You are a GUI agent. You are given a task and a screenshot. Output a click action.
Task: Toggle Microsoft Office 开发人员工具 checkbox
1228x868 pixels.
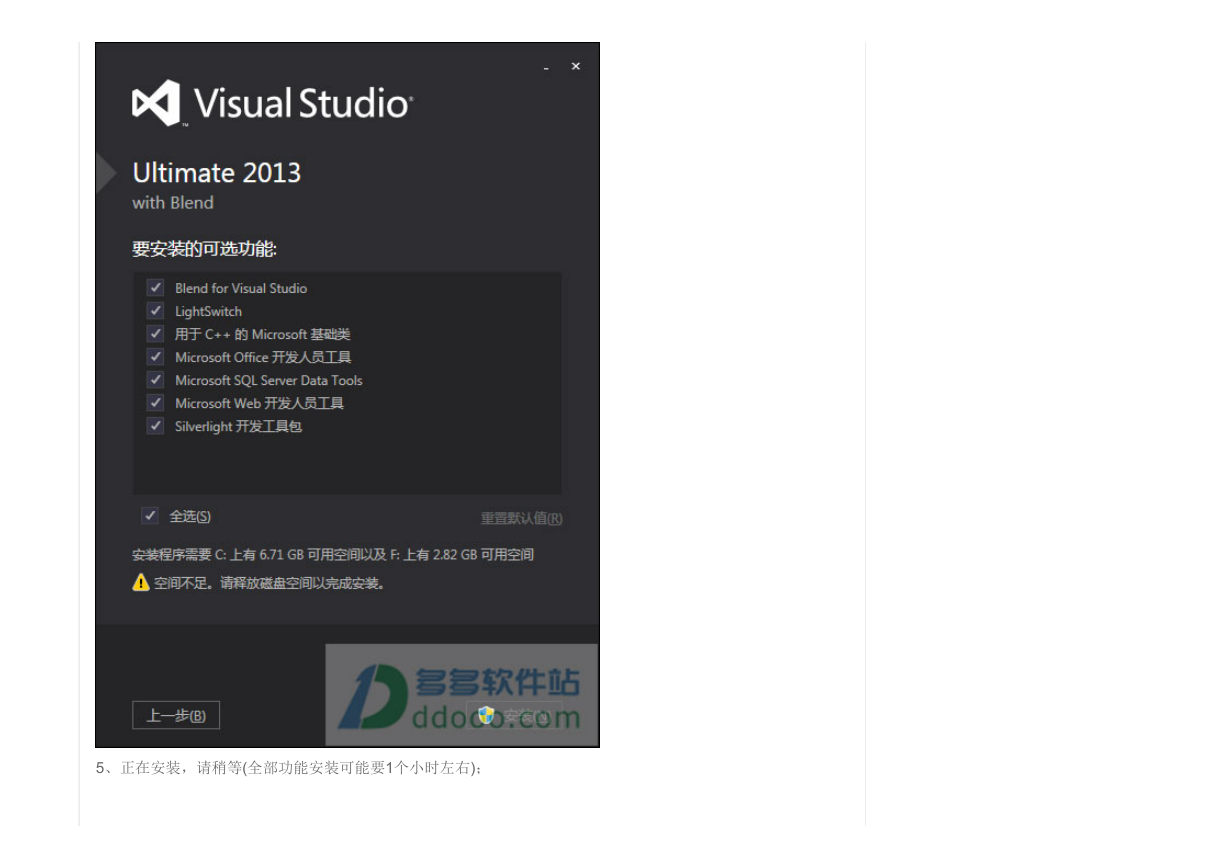pos(155,357)
